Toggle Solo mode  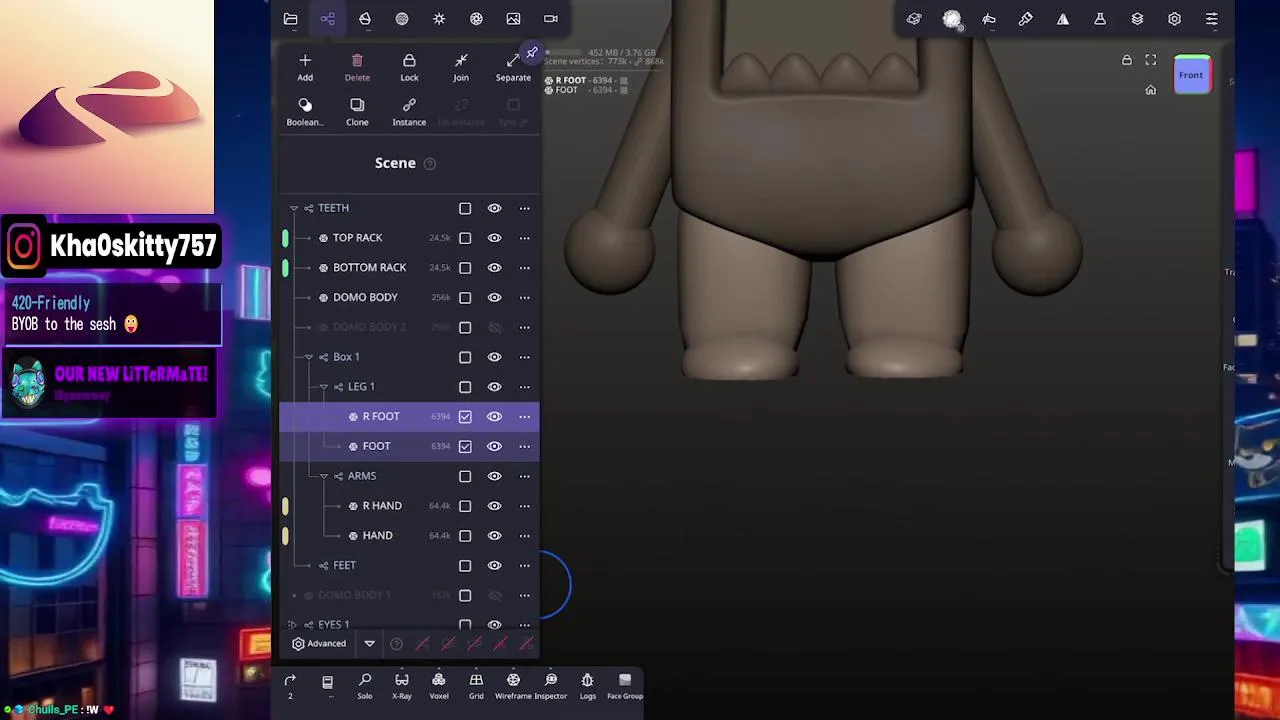tap(365, 686)
